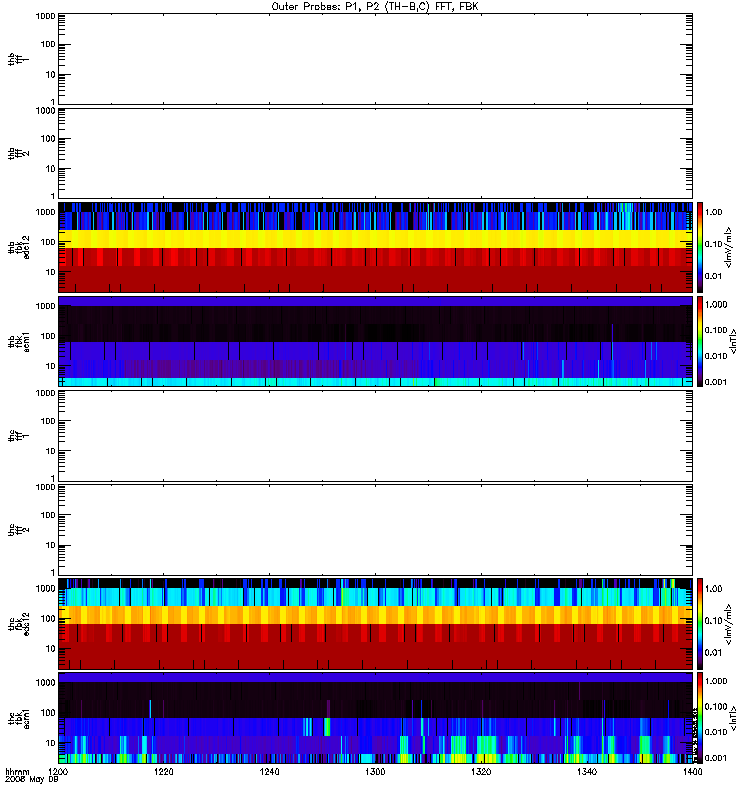Click the empty thb fft 1 plot panel
The height and width of the screenshot is (800, 750).
[x=375, y=59]
